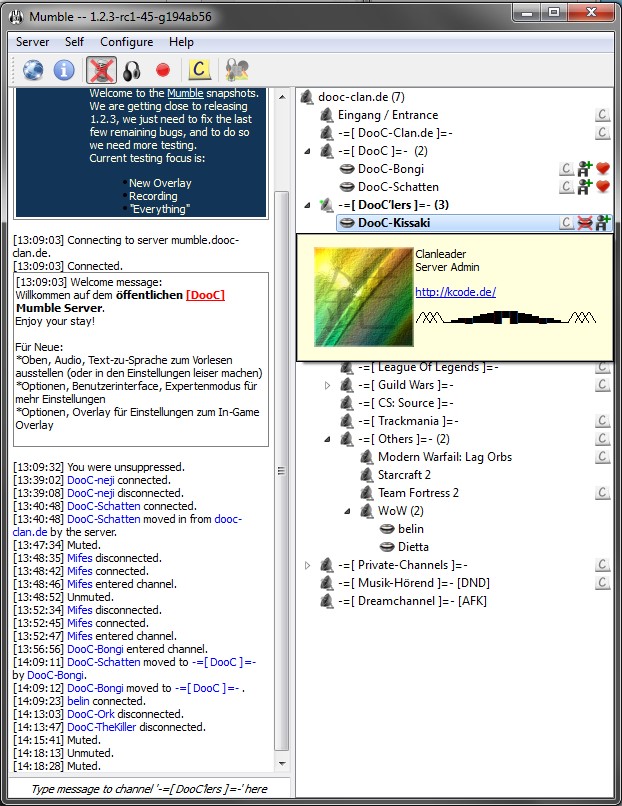The image size is (622, 806).
Task: Select the Dreamchannel [AFK] channel
Action: pyautogui.click(x=412, y=601)
